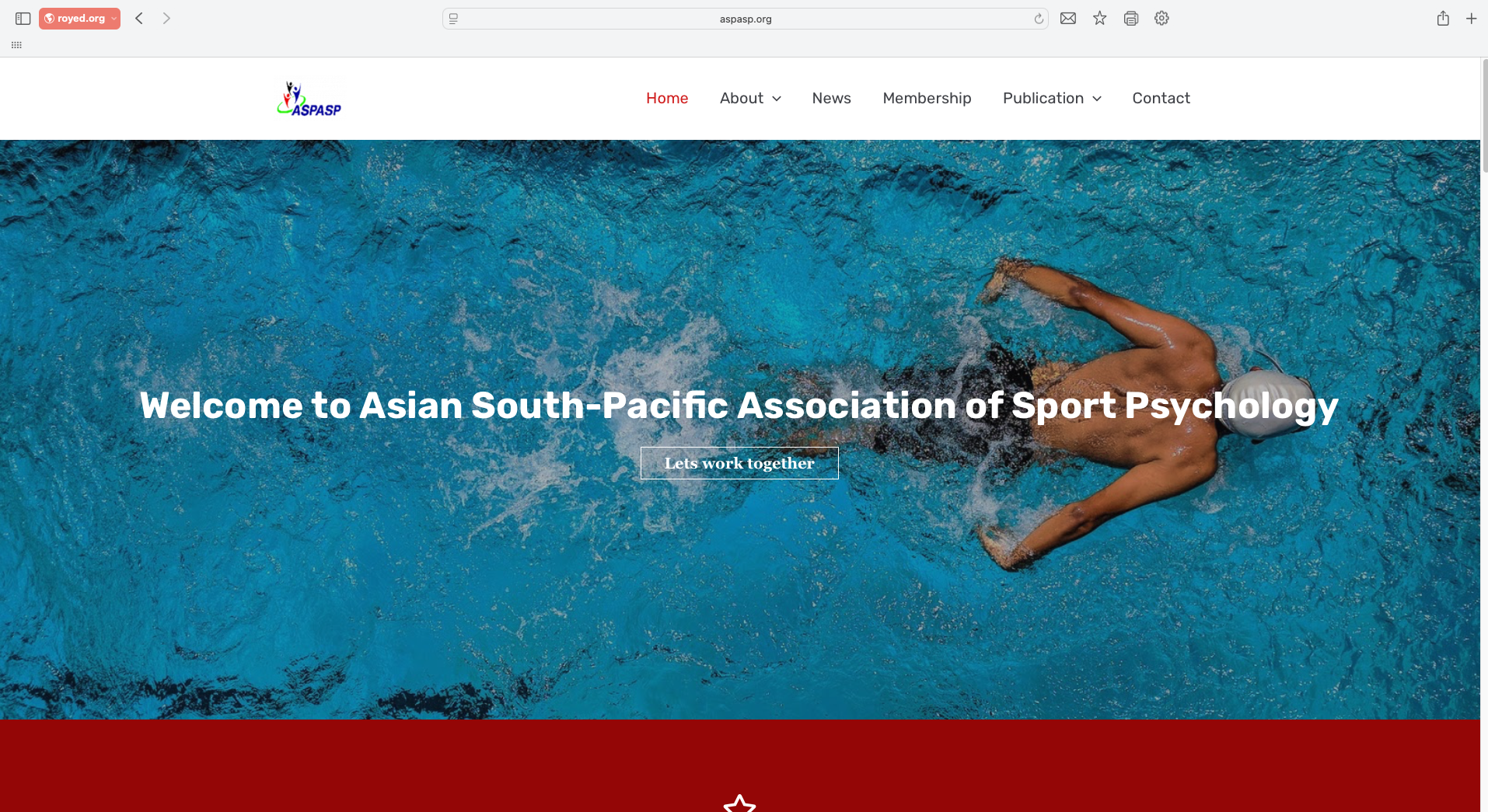Toggle the browser sidebar panel
Screen dimensions: 1488x812
(x=23, y=19)
